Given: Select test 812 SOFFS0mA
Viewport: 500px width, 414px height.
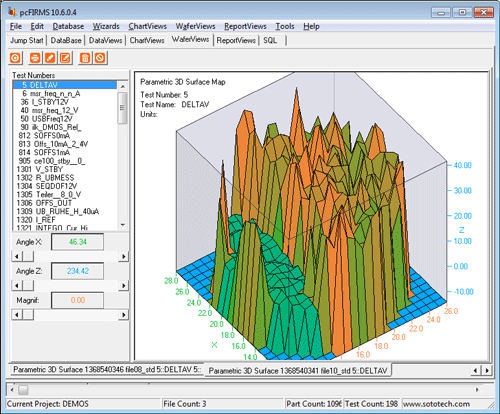Looking at the screenshot, I should [65, 136].
